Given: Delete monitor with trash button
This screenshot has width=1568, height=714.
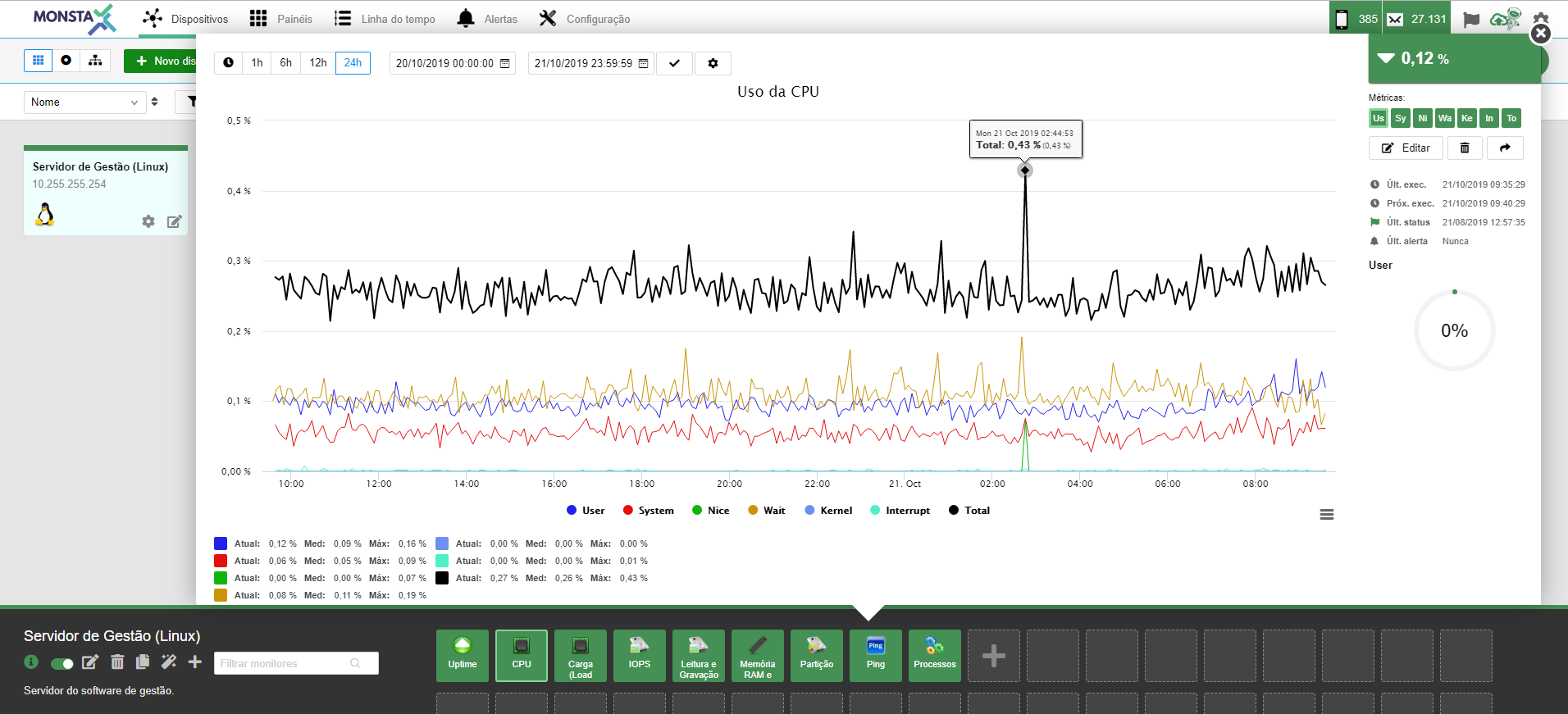Looking at the screenshot, I should point(1465,148).
